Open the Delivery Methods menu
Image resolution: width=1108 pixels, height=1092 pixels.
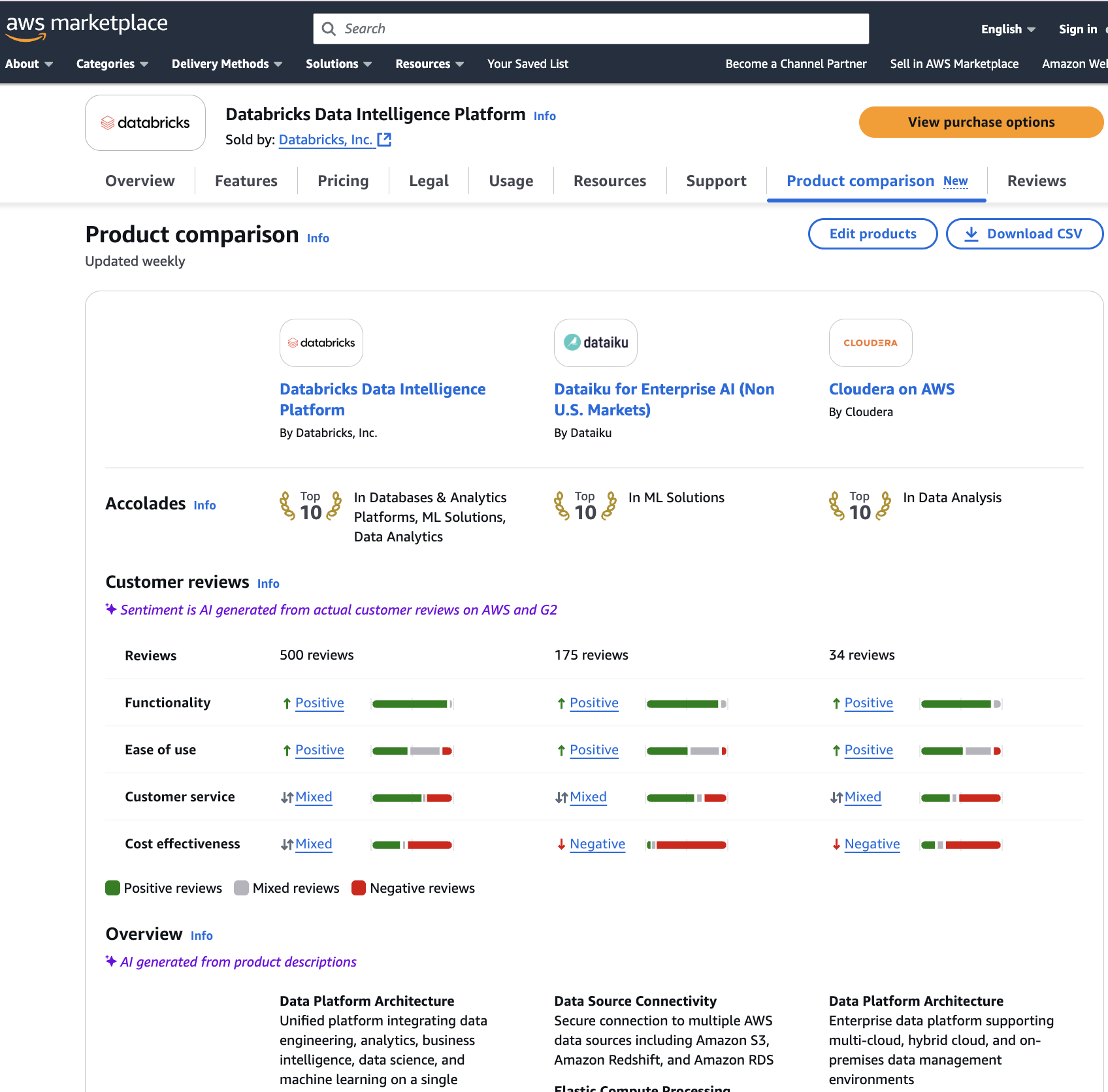click(227, 64)
